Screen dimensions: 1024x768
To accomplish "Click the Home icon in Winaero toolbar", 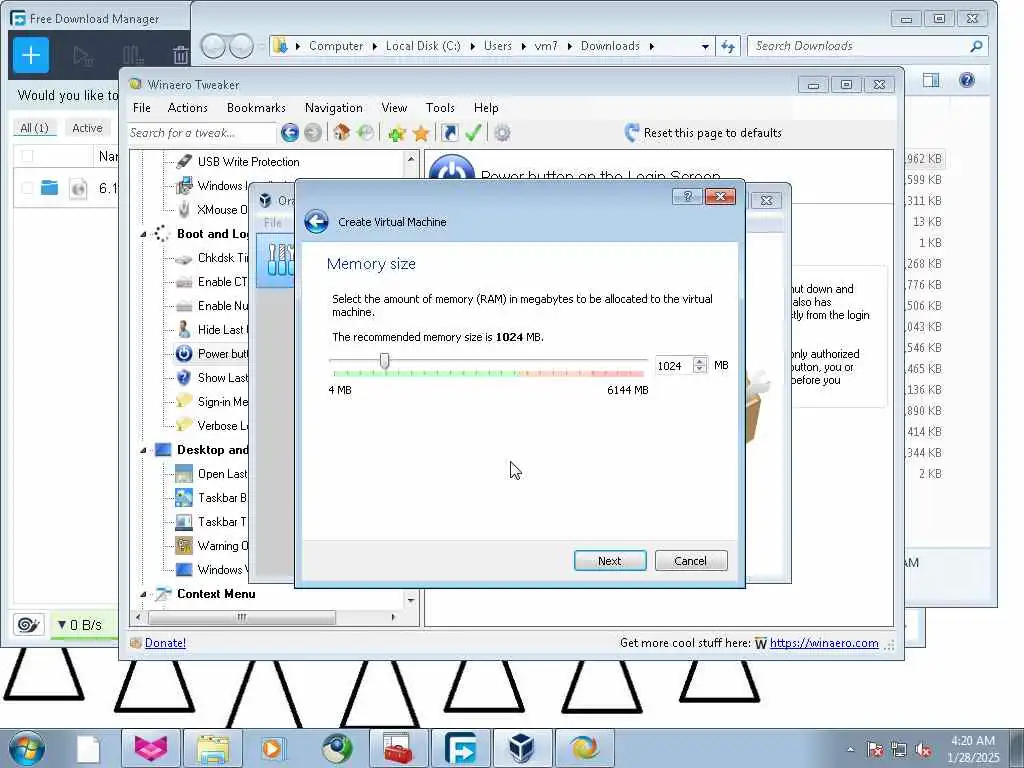I will [342, 133].
